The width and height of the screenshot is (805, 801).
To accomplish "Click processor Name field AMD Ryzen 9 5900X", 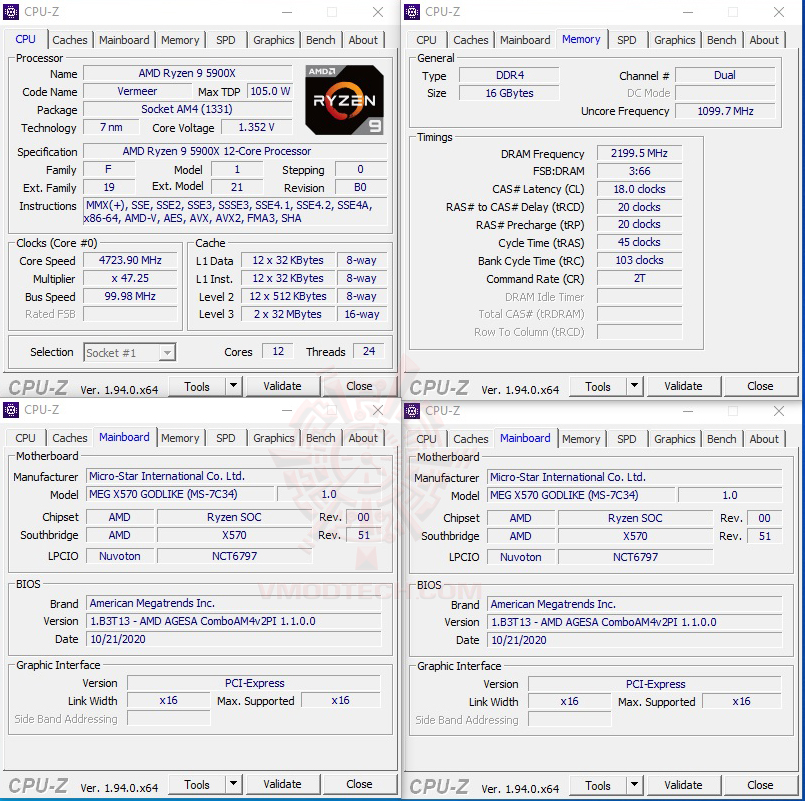I will [x=187, y=73].
